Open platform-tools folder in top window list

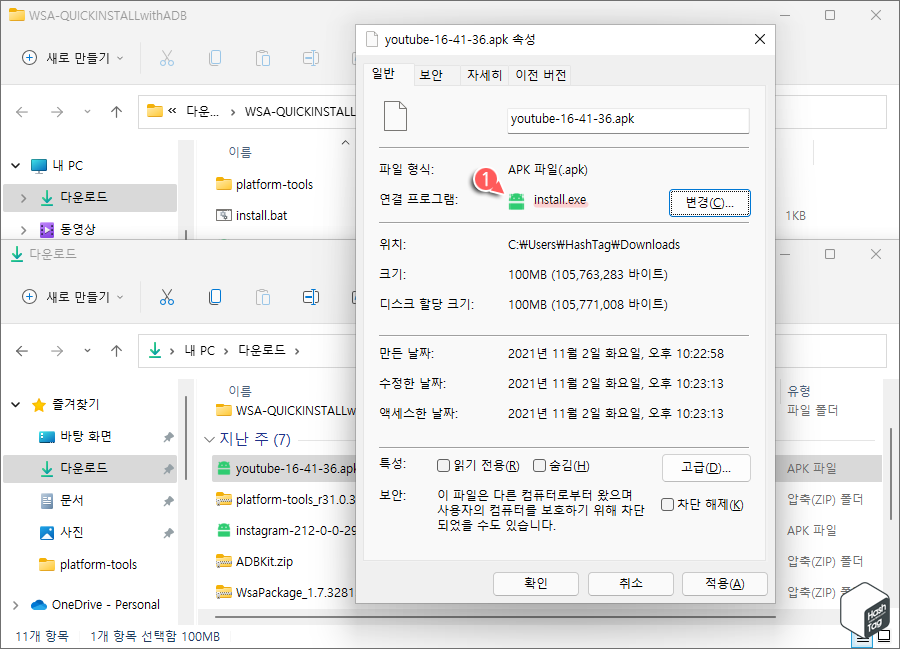(265, 184)
